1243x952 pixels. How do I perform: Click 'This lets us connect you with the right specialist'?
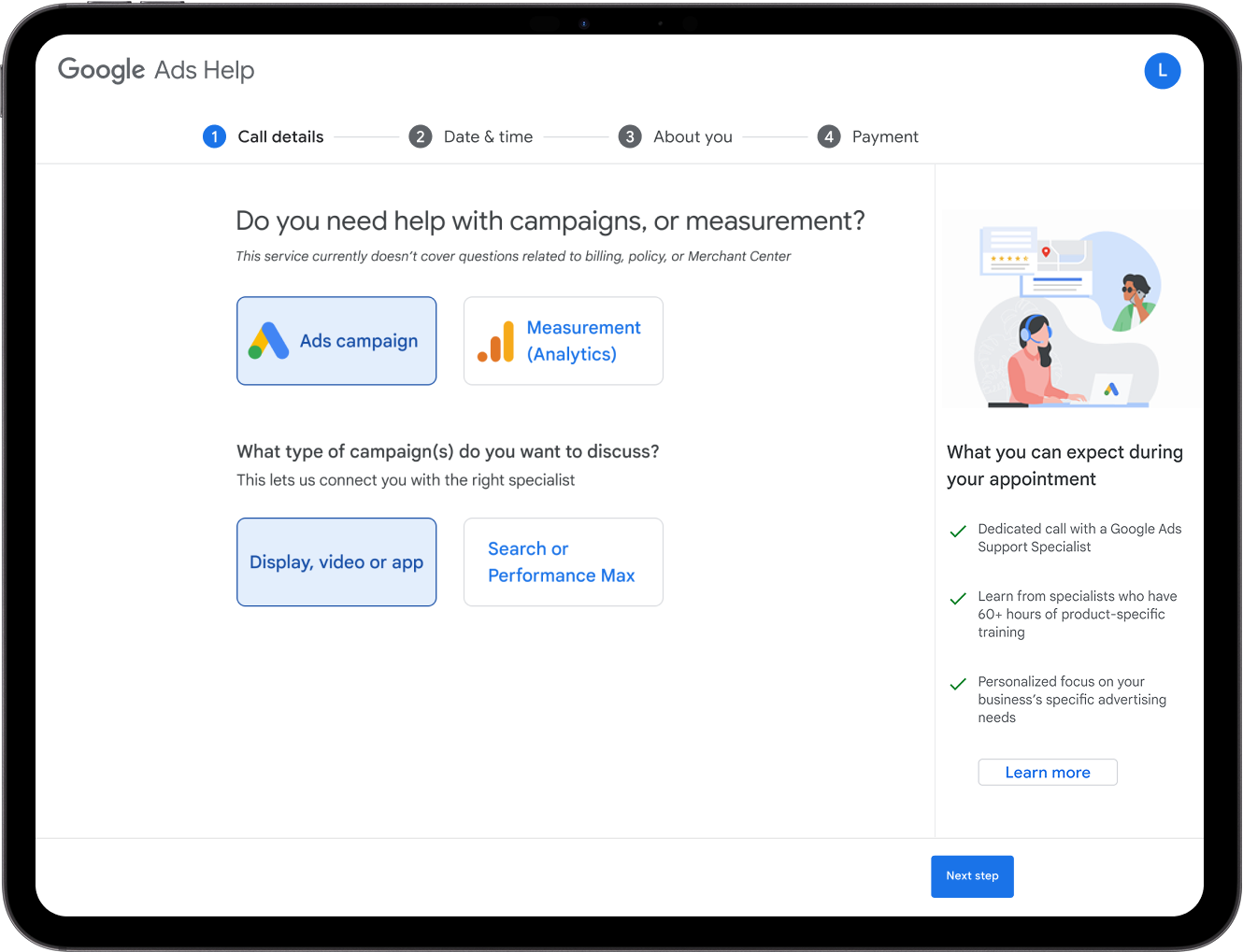coord(406,480)
